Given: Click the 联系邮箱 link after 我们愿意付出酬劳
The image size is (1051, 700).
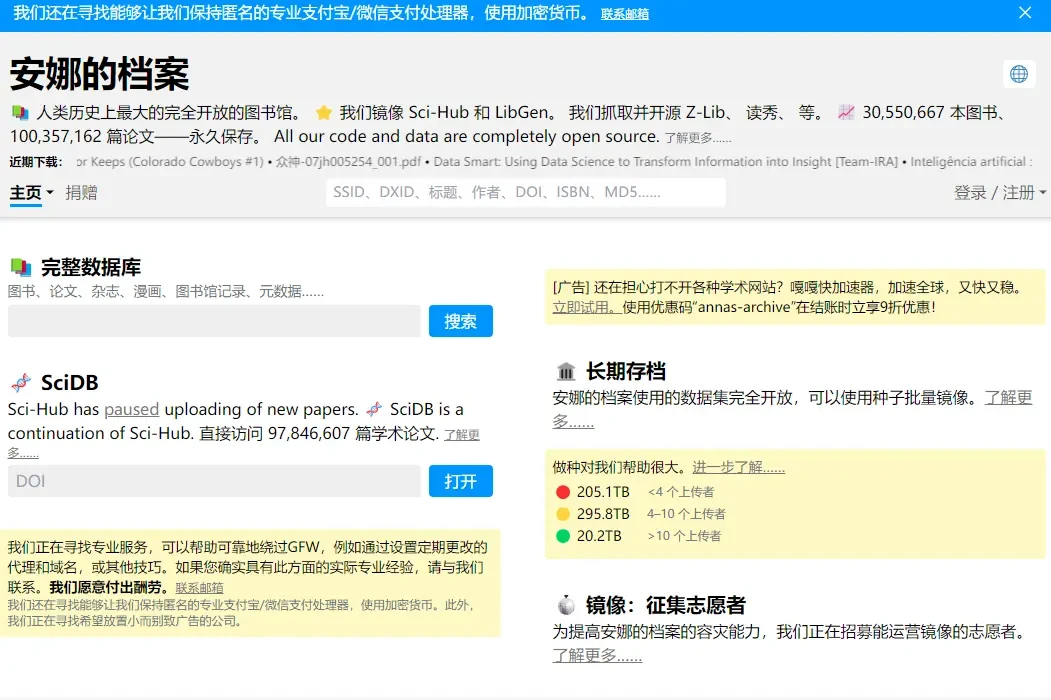Looking at the screenshot, I should 199,588.
